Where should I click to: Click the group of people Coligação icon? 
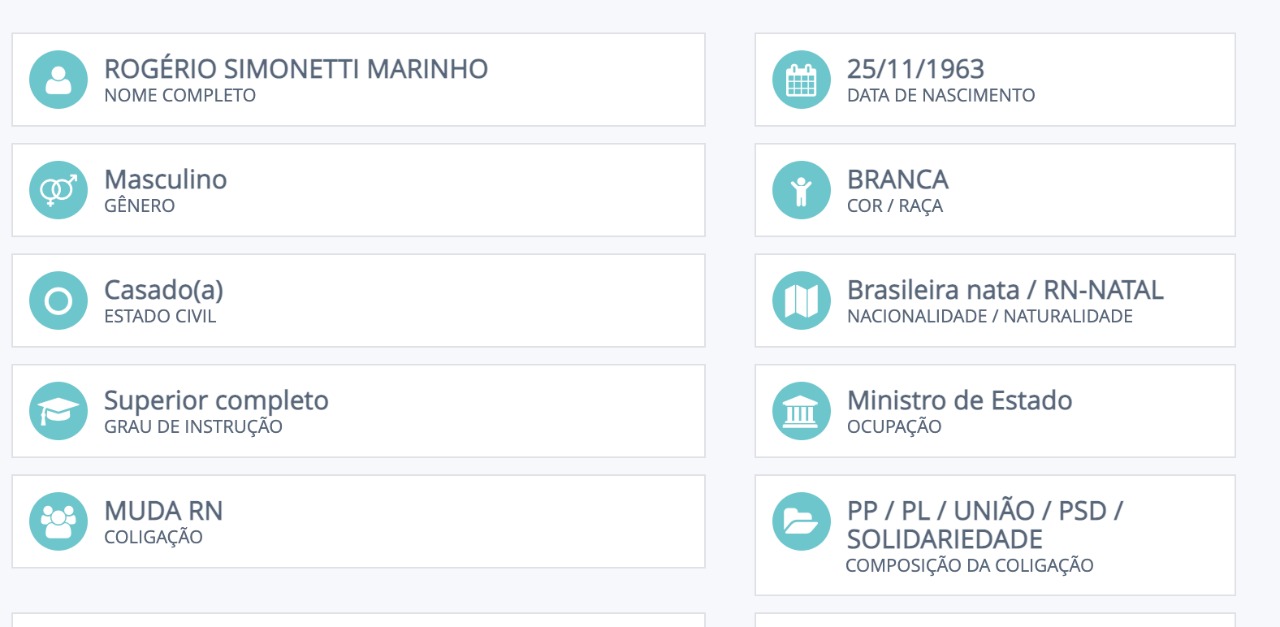point(59,521)
